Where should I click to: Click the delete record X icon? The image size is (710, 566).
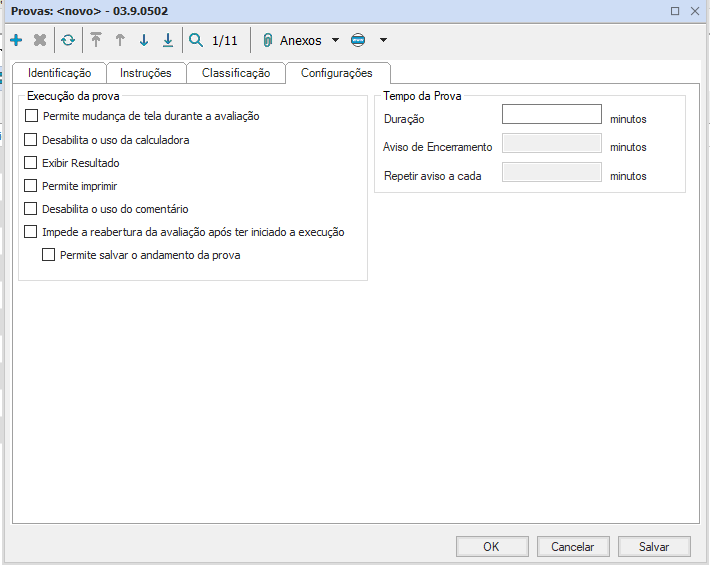(x=40, y=41)
